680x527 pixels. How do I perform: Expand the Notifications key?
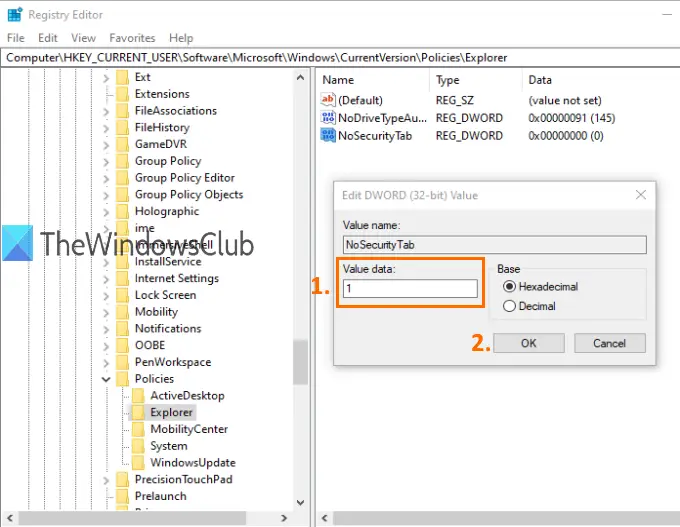click(x=106, y=329)
